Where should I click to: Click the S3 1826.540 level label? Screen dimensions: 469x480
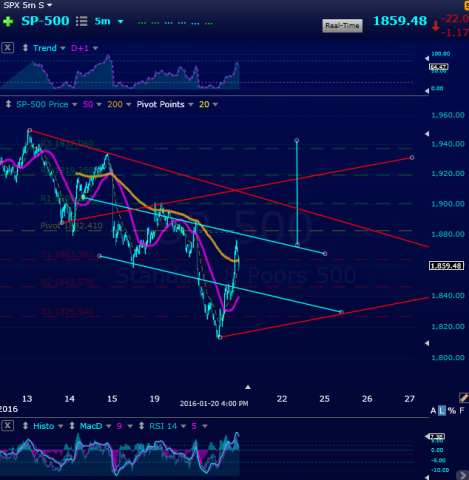coord(67,311)
